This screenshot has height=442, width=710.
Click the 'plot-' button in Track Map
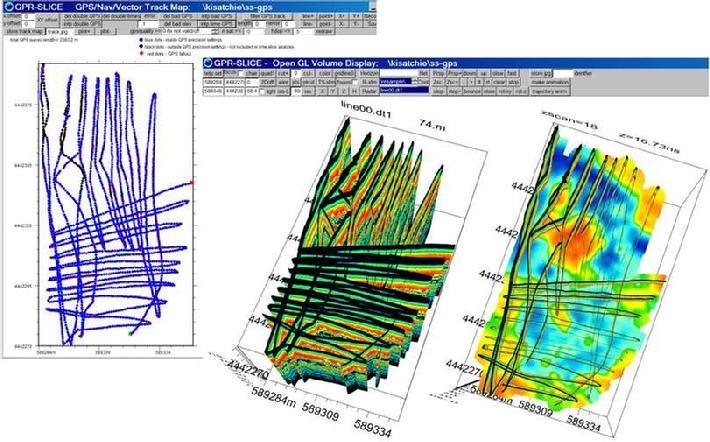(x=106, y=31)
